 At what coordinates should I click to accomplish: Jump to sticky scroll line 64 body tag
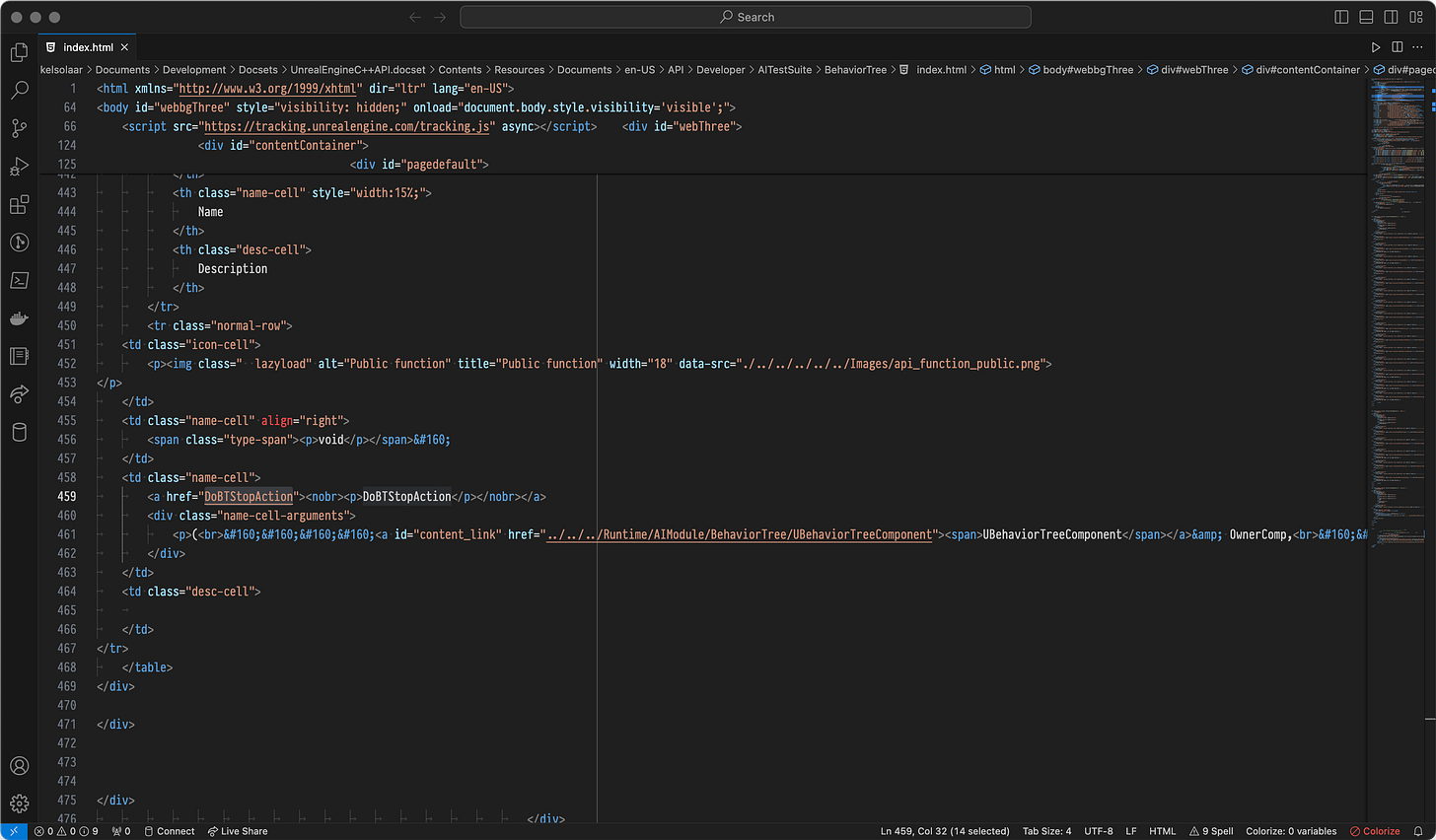414,107
